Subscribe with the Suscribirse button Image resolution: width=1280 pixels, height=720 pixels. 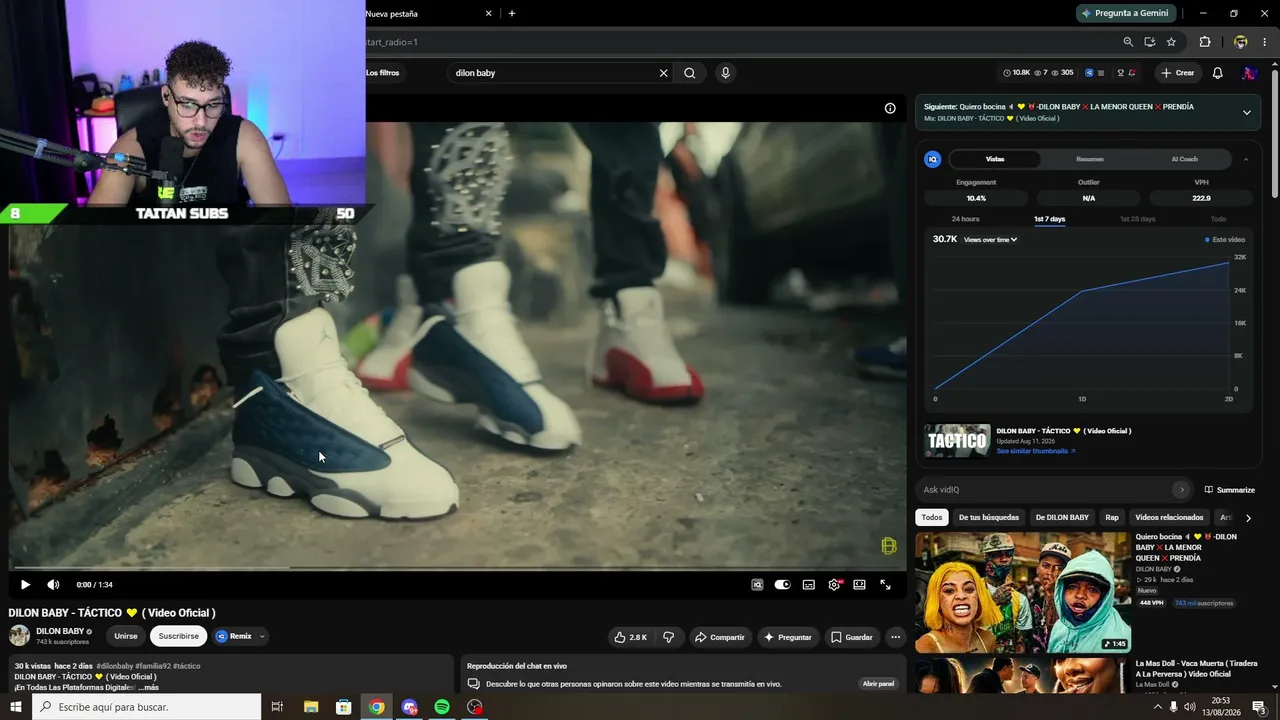(x=179, y=636)
